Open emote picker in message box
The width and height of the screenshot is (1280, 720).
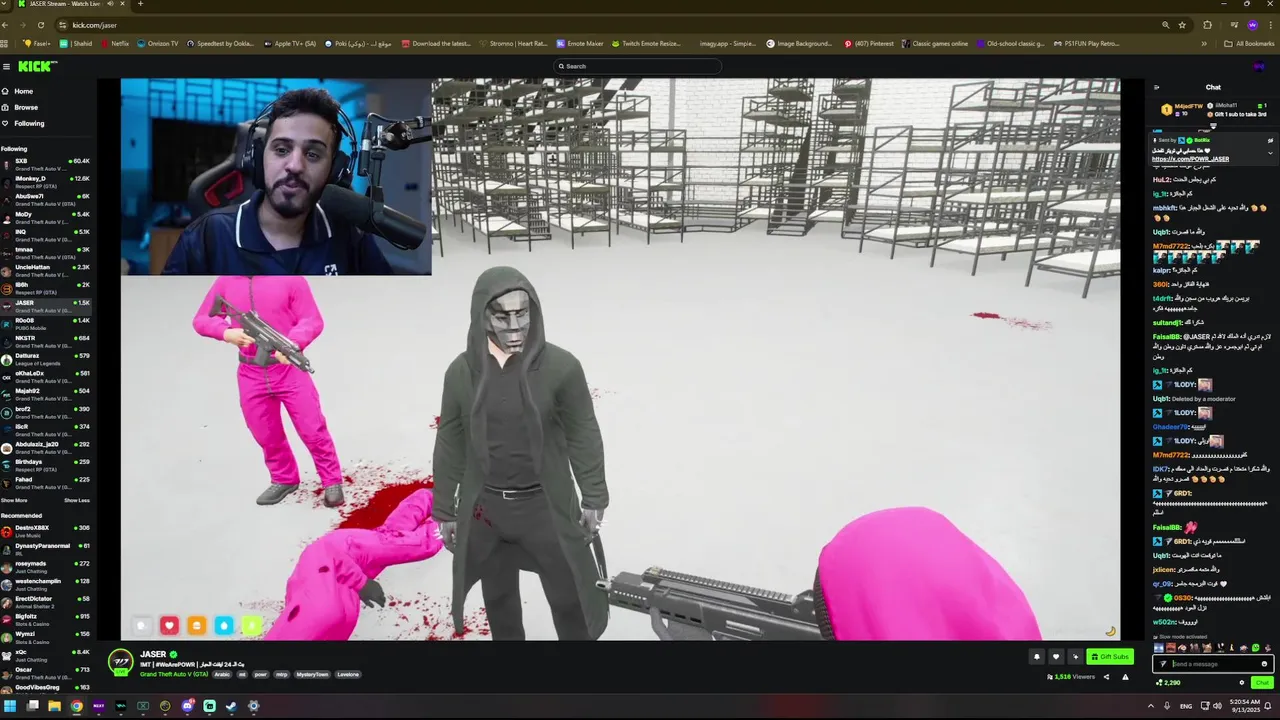tap(1264, 664)
